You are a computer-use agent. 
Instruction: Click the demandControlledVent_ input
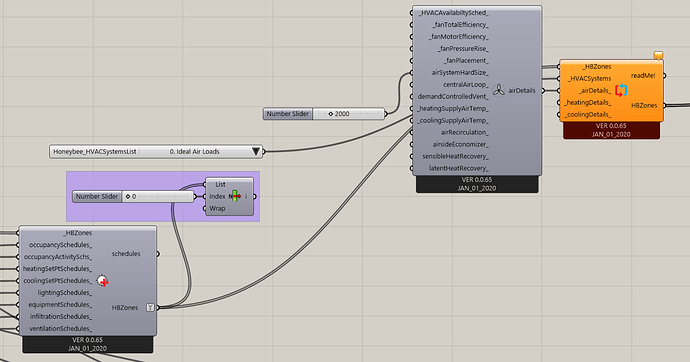(453, 96)
